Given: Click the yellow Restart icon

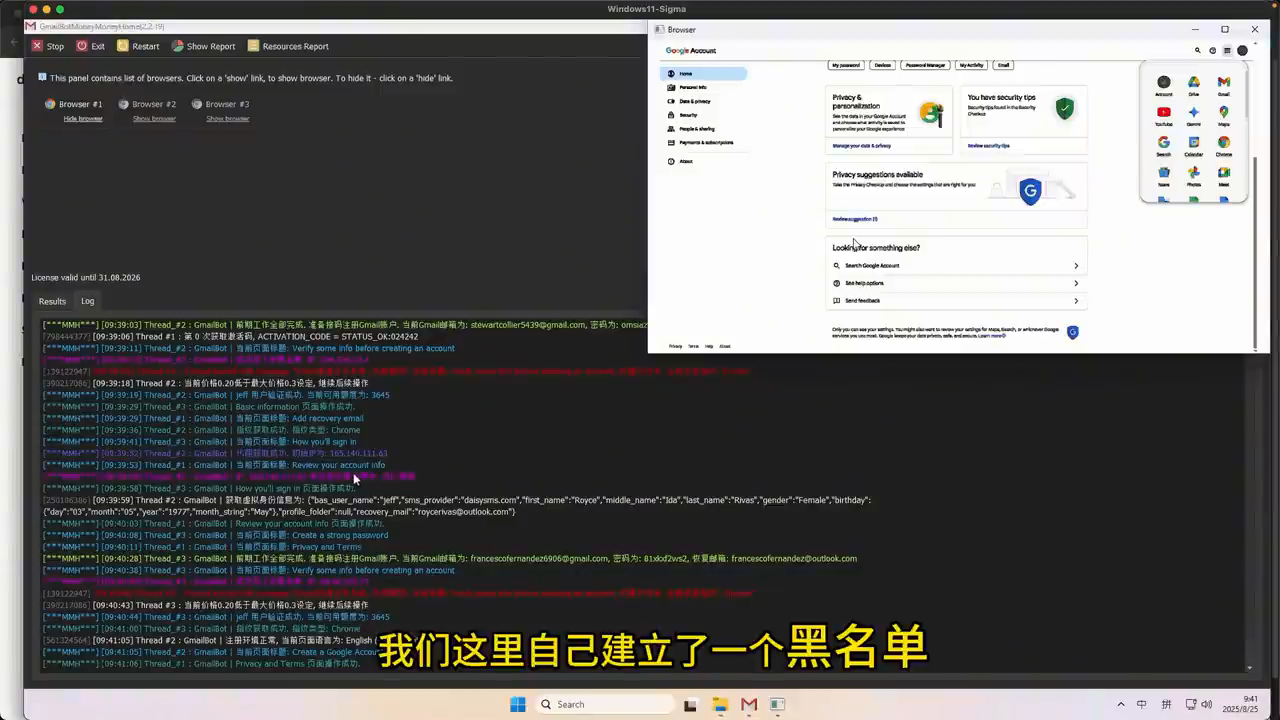Looking at the screenshot, I should point(123,46).
